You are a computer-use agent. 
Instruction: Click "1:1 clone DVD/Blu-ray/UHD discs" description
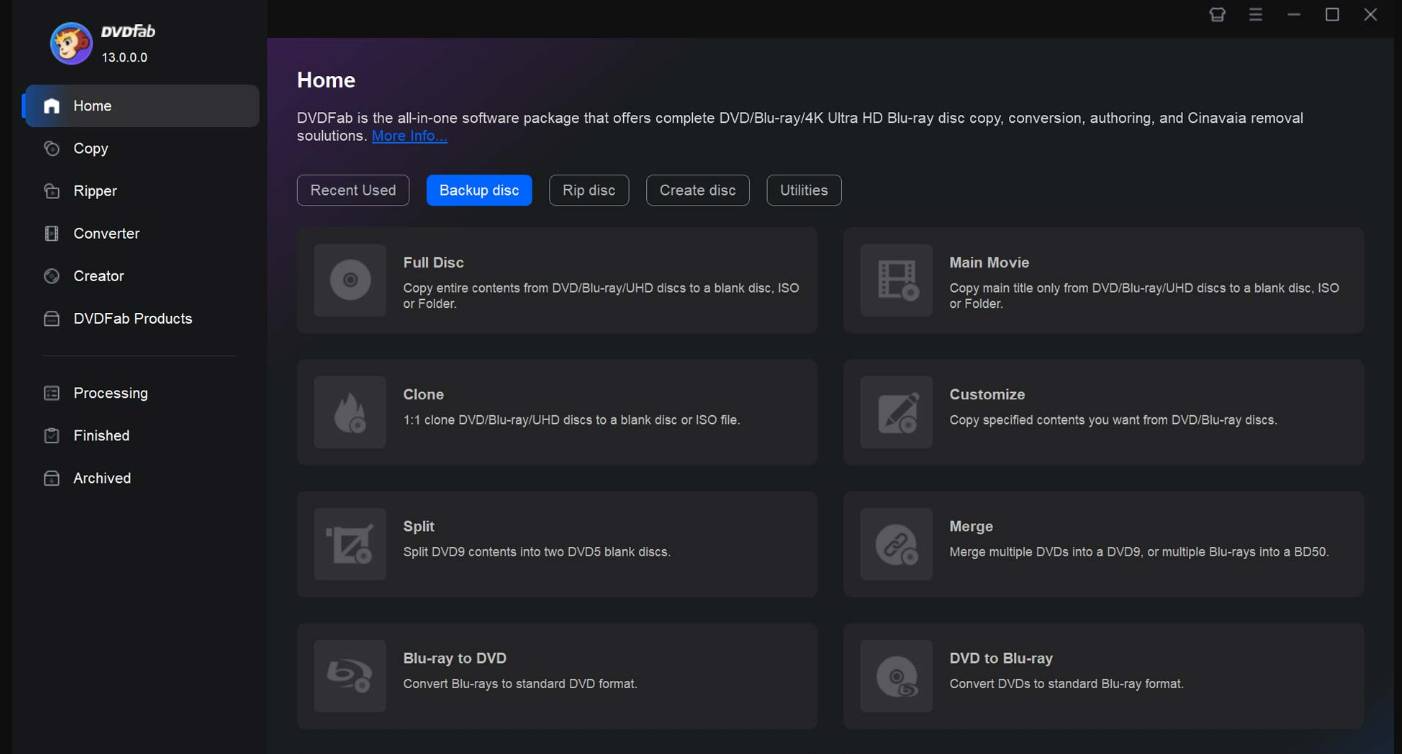571,420
